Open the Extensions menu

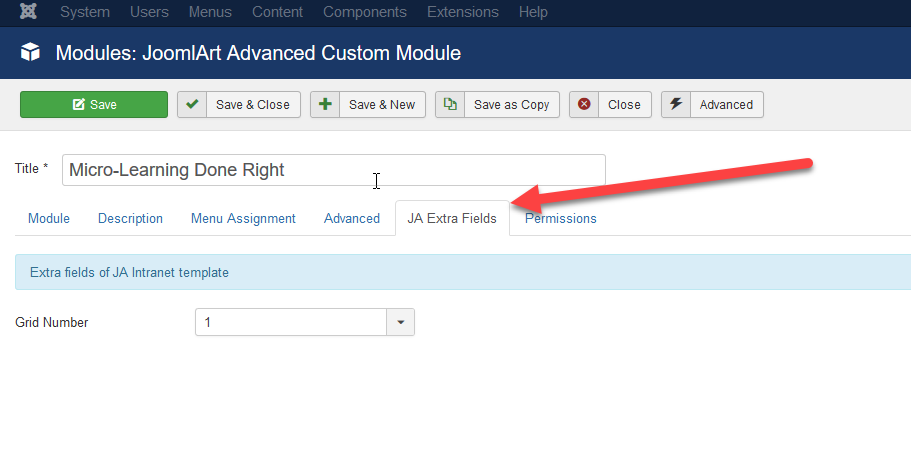tap(462, 12)
